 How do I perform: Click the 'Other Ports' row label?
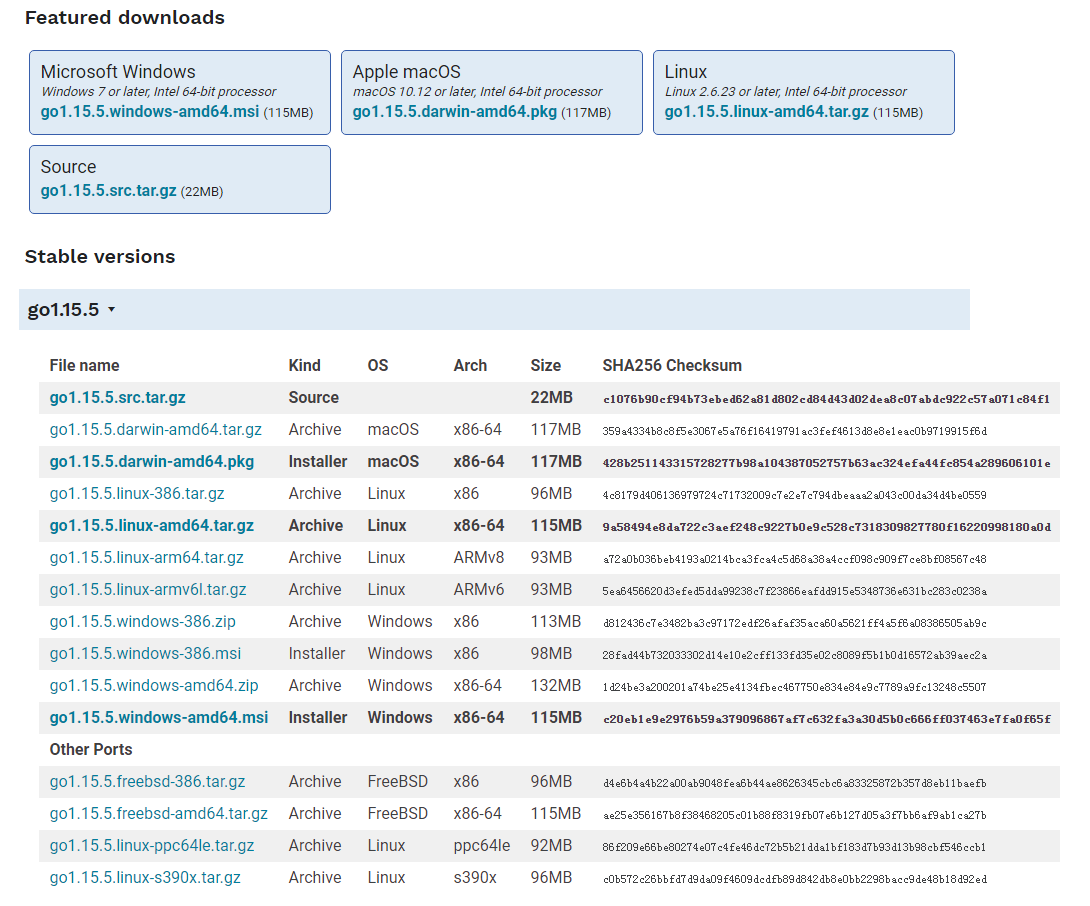(91, 750)
